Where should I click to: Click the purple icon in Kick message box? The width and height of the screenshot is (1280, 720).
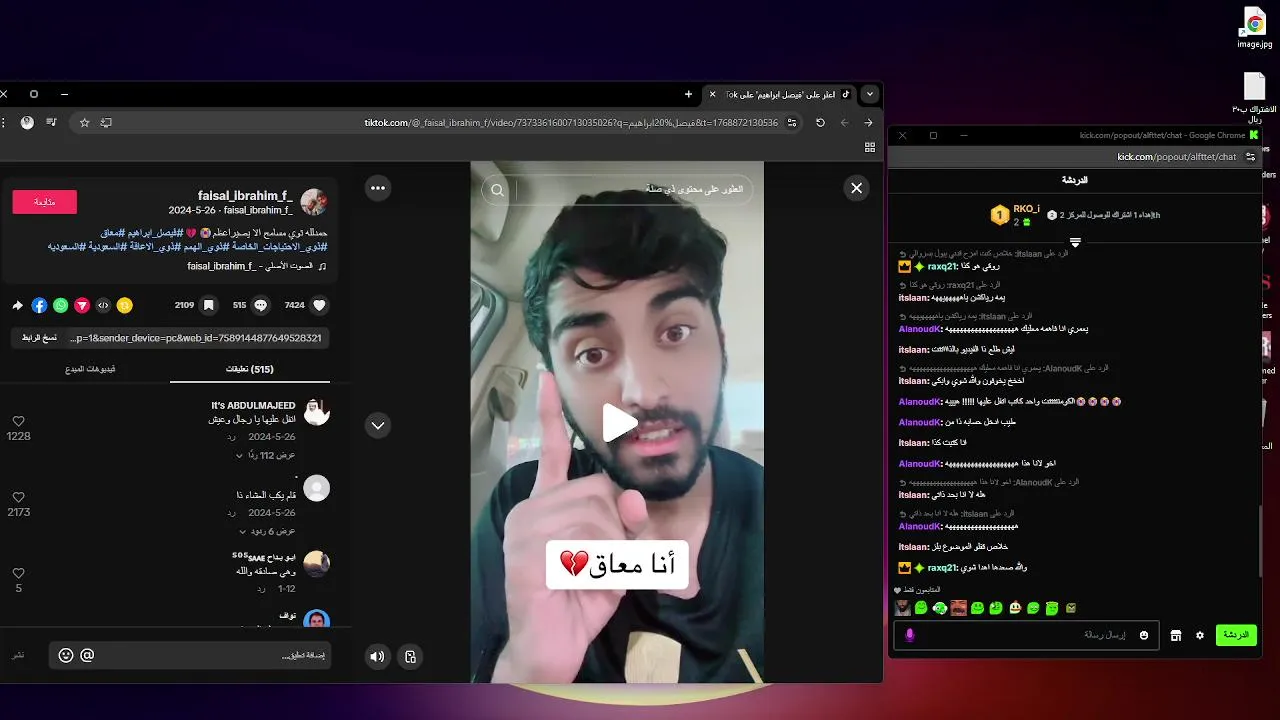pos(910,635)
